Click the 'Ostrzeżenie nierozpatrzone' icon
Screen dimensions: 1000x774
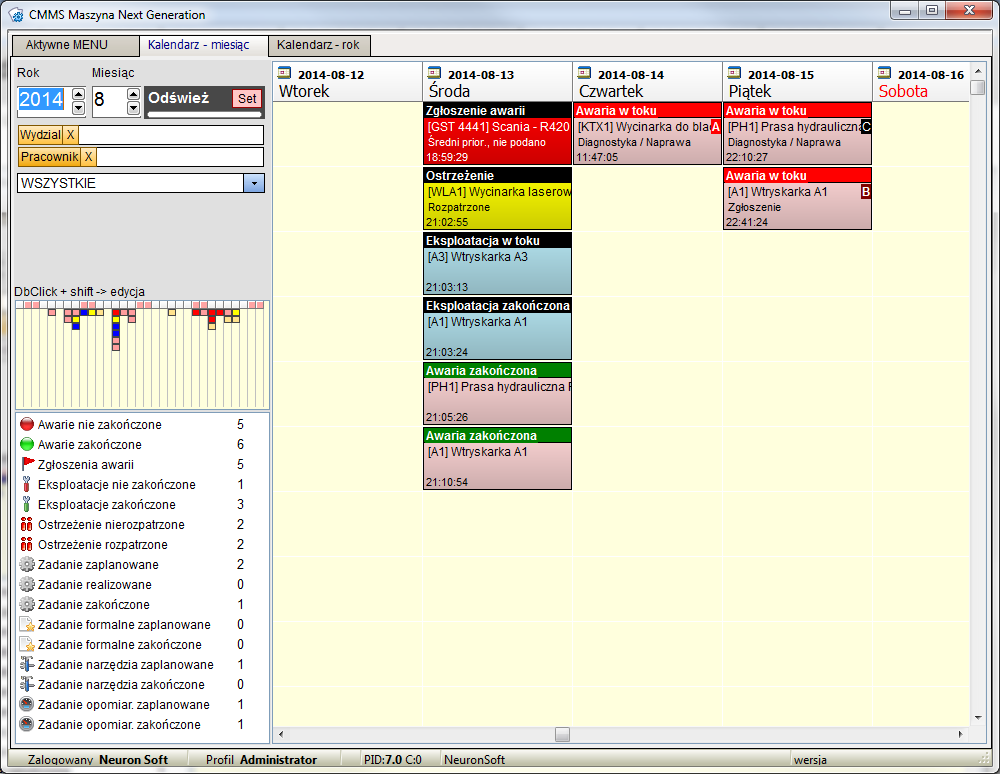pos(27,524)
